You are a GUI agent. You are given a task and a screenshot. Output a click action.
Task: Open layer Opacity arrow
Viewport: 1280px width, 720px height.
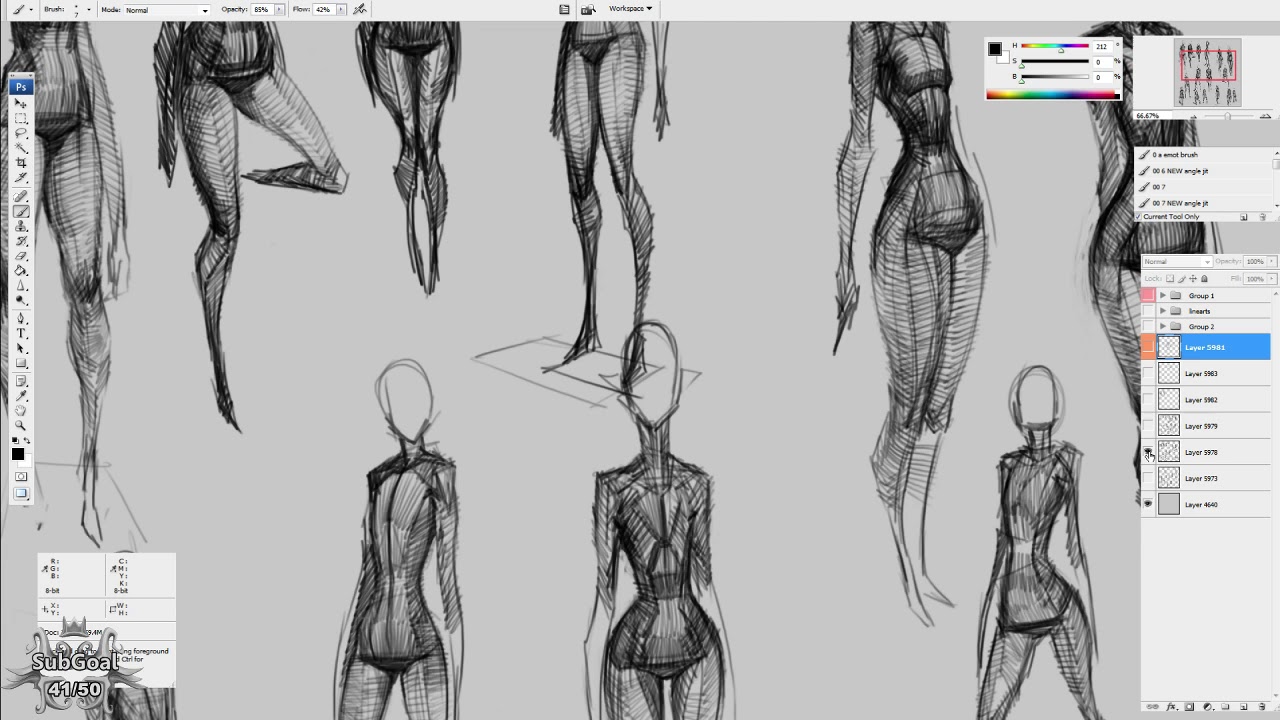pos(1270,262)
